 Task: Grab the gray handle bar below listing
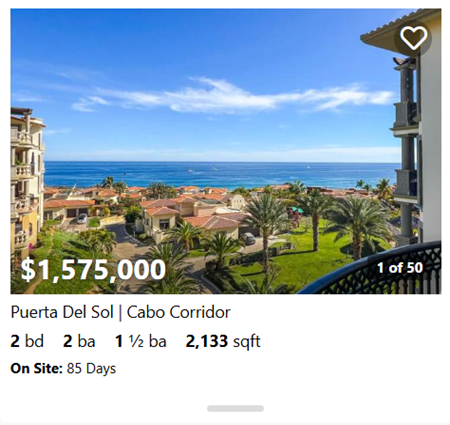coord(235,408)
